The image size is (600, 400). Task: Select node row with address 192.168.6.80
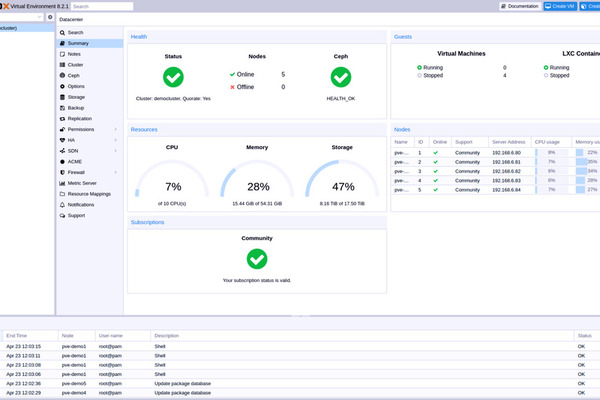click(x=496, y=153)
